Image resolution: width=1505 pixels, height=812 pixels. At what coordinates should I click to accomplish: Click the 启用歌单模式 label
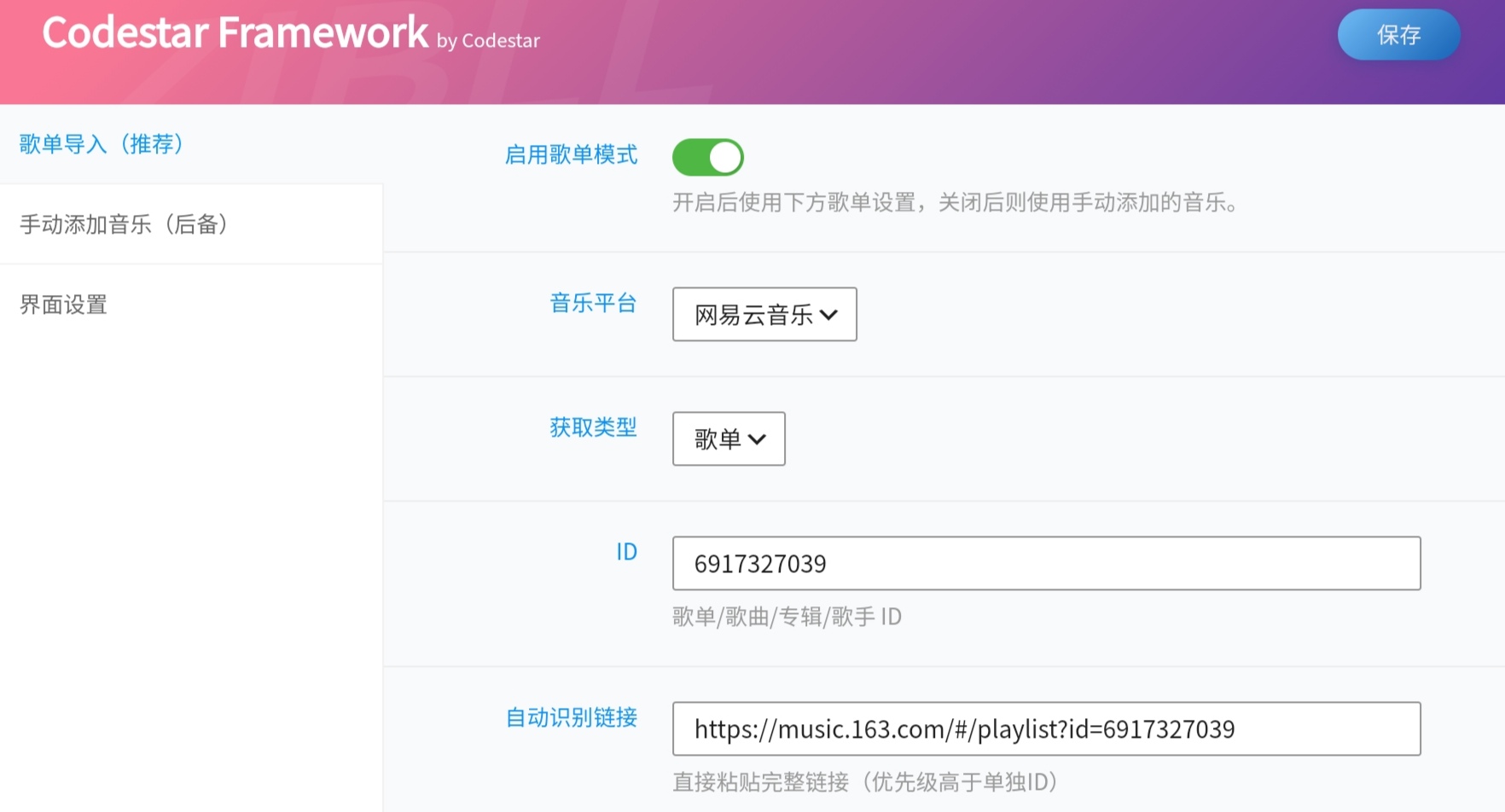click(572, 154)
